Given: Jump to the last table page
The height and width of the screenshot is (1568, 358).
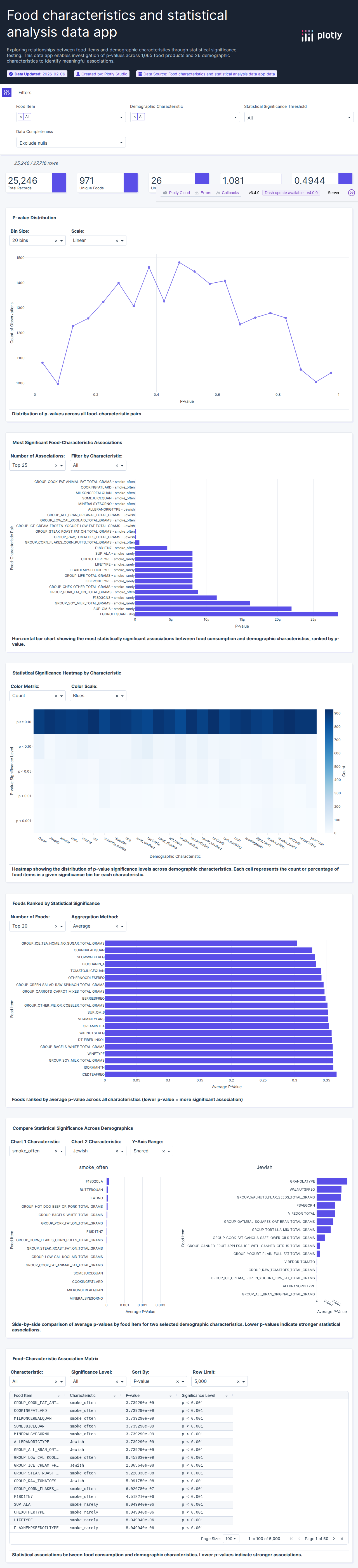Looking at the screenshot, I should tap(341, 1539).
